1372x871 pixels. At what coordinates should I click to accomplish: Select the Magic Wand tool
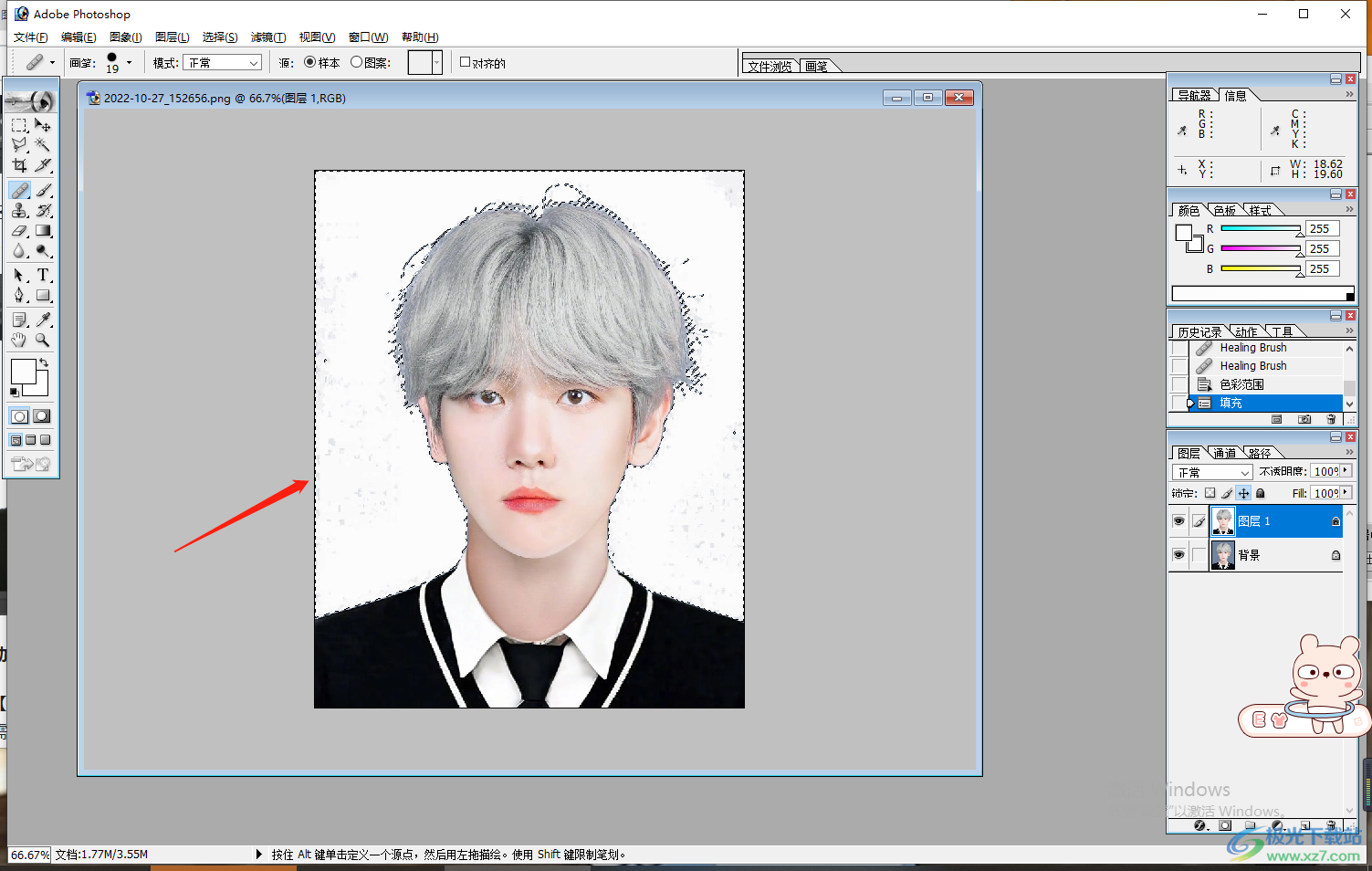pyautogui.click(x=43, y=145)
